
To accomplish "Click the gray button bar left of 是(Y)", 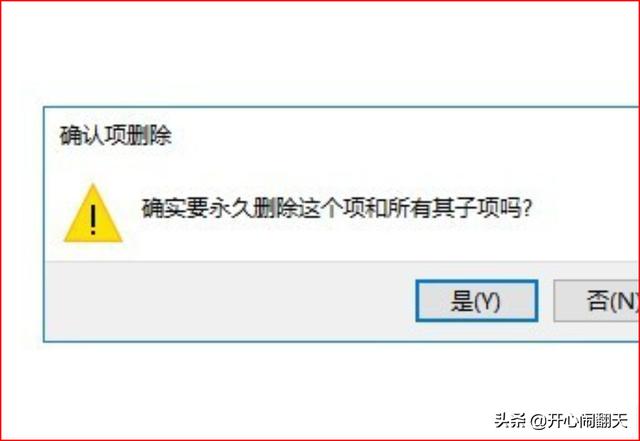I will point(230,301).
